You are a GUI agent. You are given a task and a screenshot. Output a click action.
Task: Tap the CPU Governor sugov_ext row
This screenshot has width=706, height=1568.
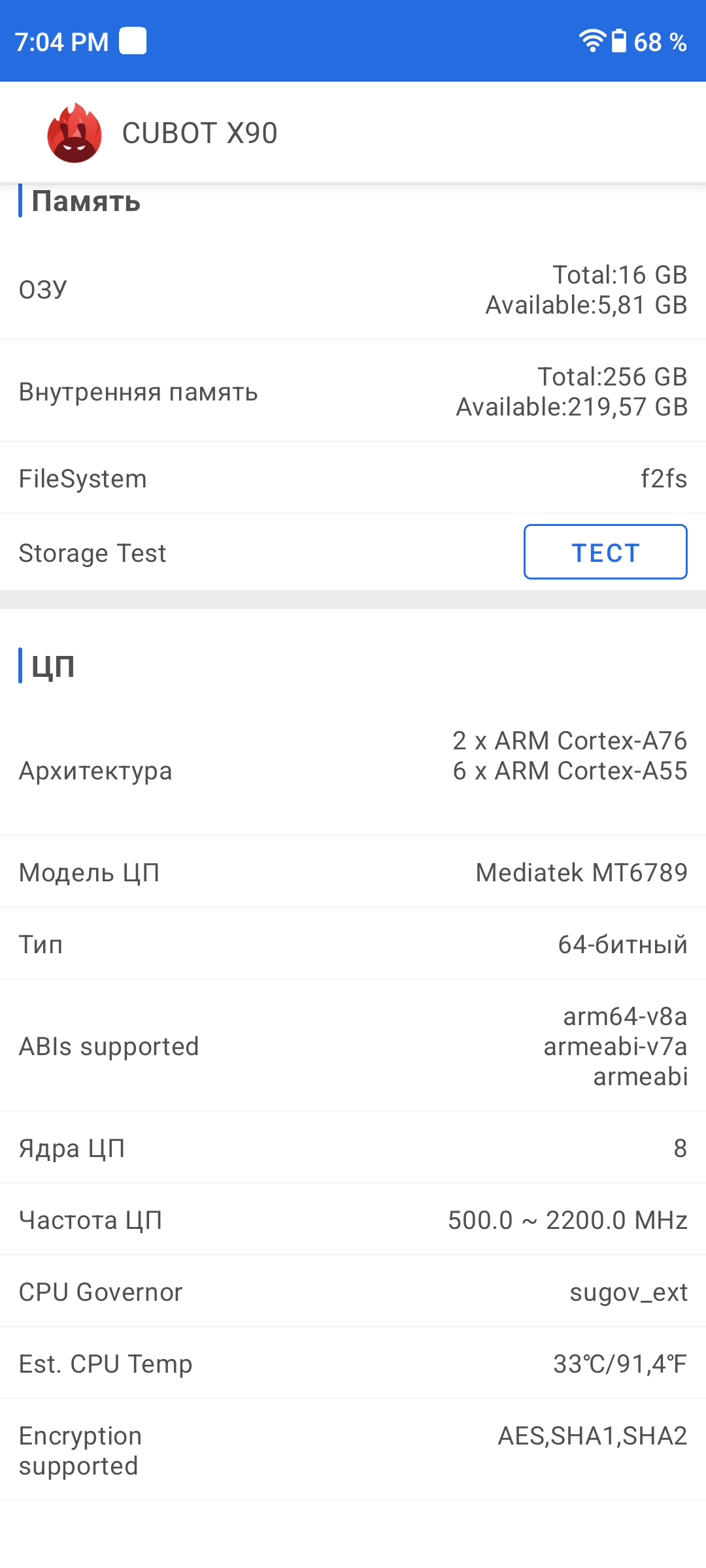[353, 1292]
